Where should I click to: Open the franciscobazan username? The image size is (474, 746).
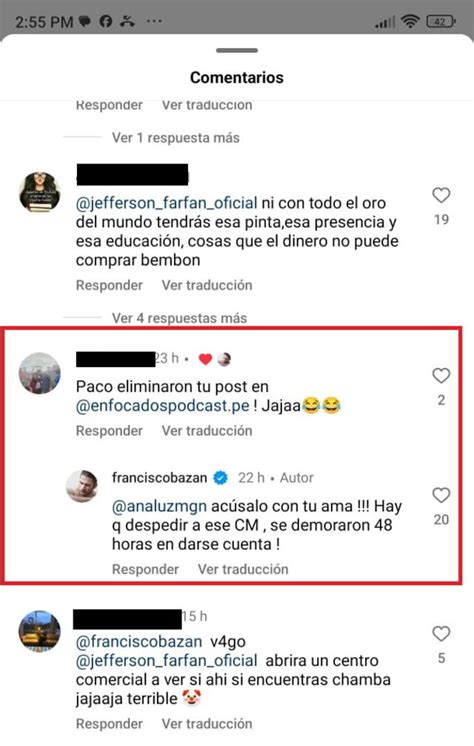[x=159, y=478]
